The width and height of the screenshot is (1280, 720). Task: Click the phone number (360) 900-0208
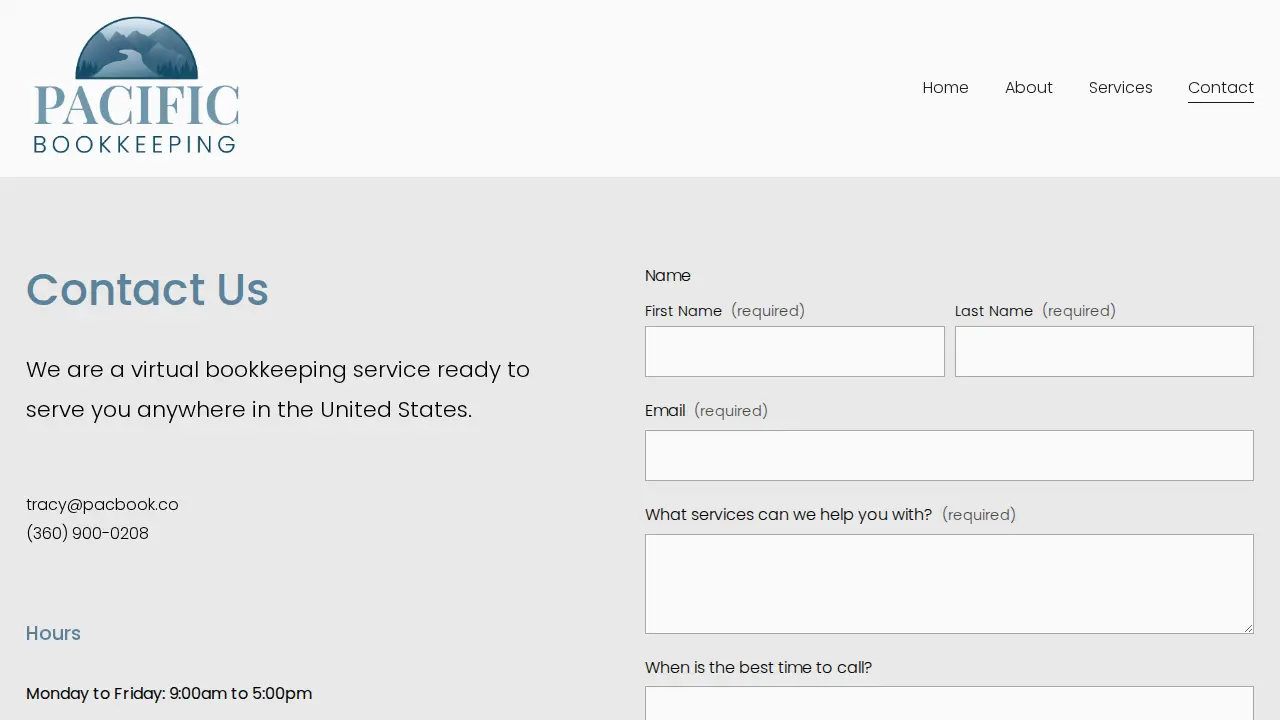(87, 534)
